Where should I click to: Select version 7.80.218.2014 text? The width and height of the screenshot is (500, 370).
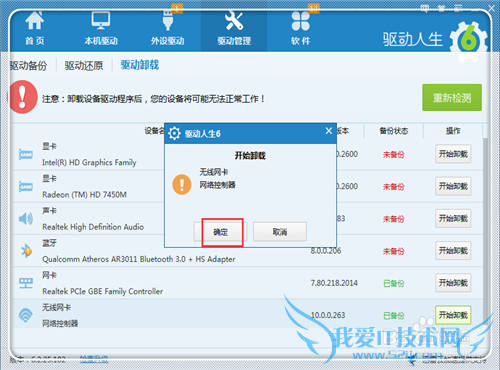pyautogui.click(x=334, y=283)
